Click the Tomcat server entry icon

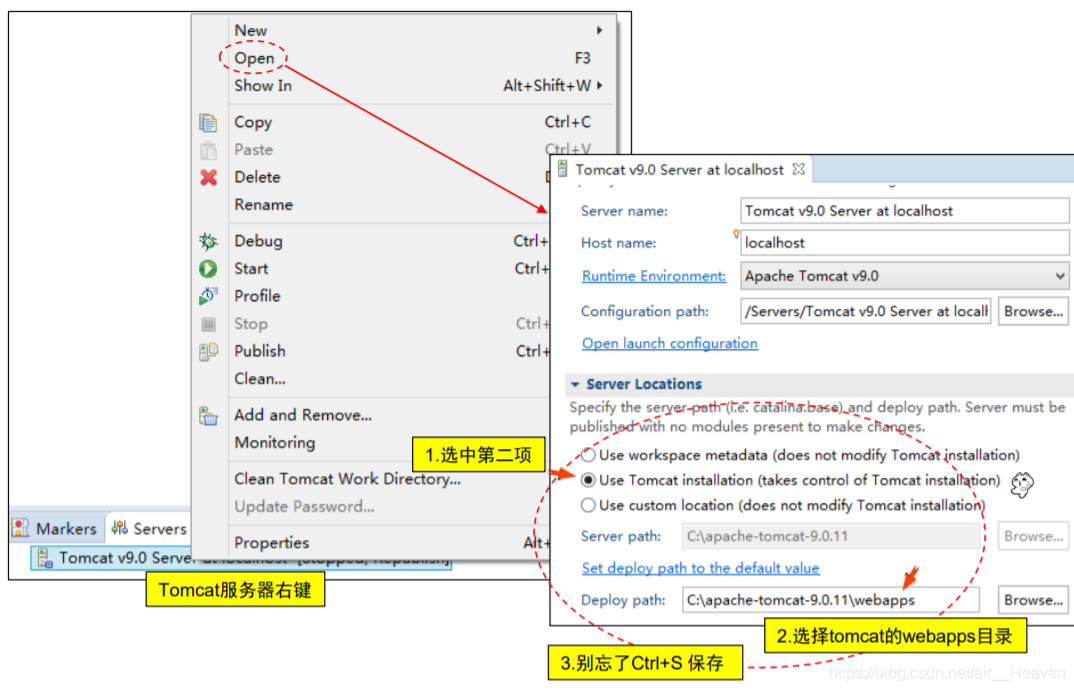click(x=45, y=558)
